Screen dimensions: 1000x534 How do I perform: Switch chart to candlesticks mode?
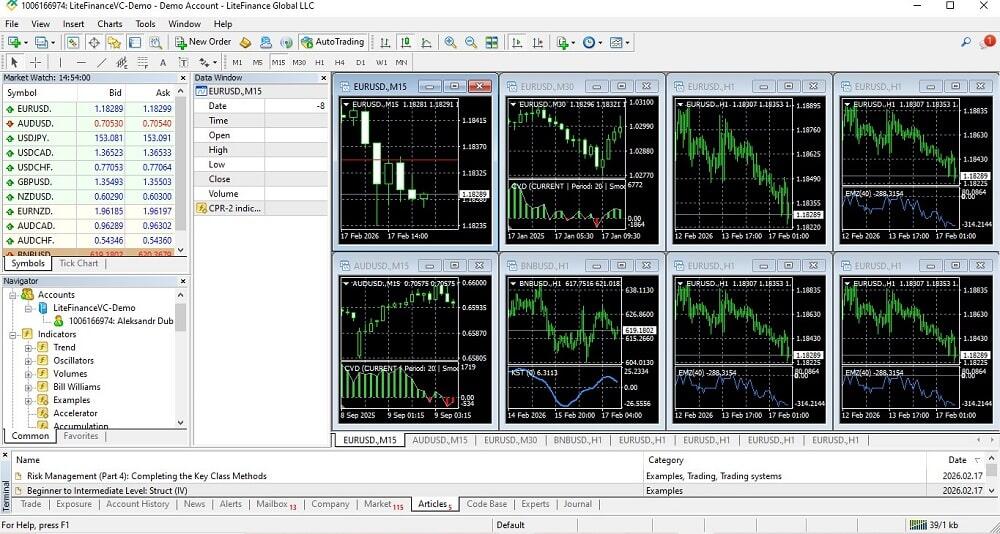[x=406, y=42]
